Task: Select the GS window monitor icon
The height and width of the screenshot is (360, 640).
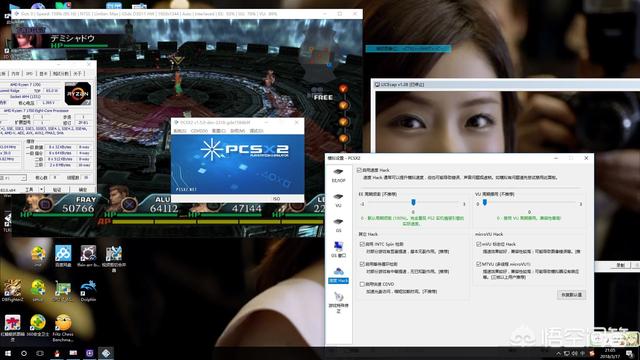Action: (x=338, y=249)
